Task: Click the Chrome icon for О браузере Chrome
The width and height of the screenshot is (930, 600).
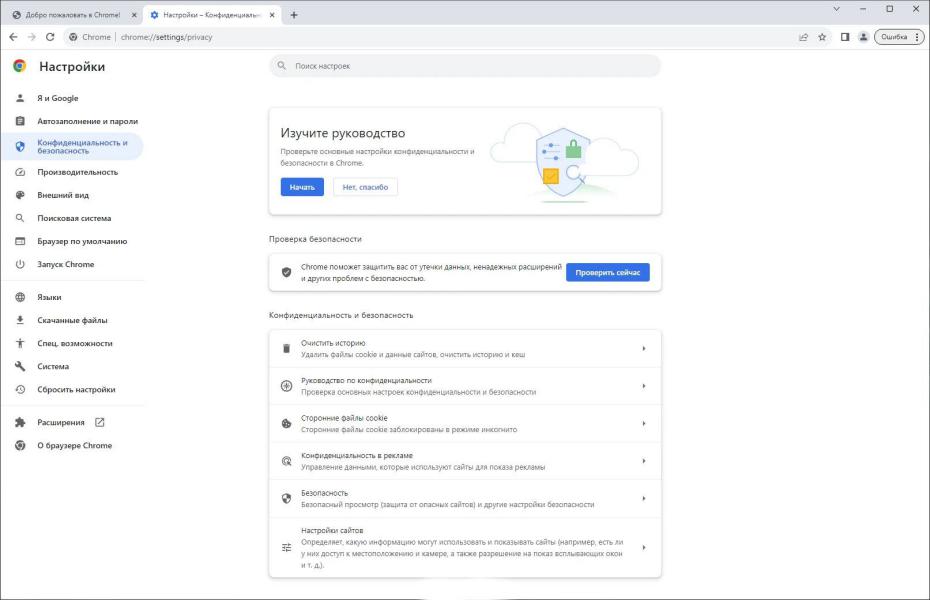Action: pos(20,445)
